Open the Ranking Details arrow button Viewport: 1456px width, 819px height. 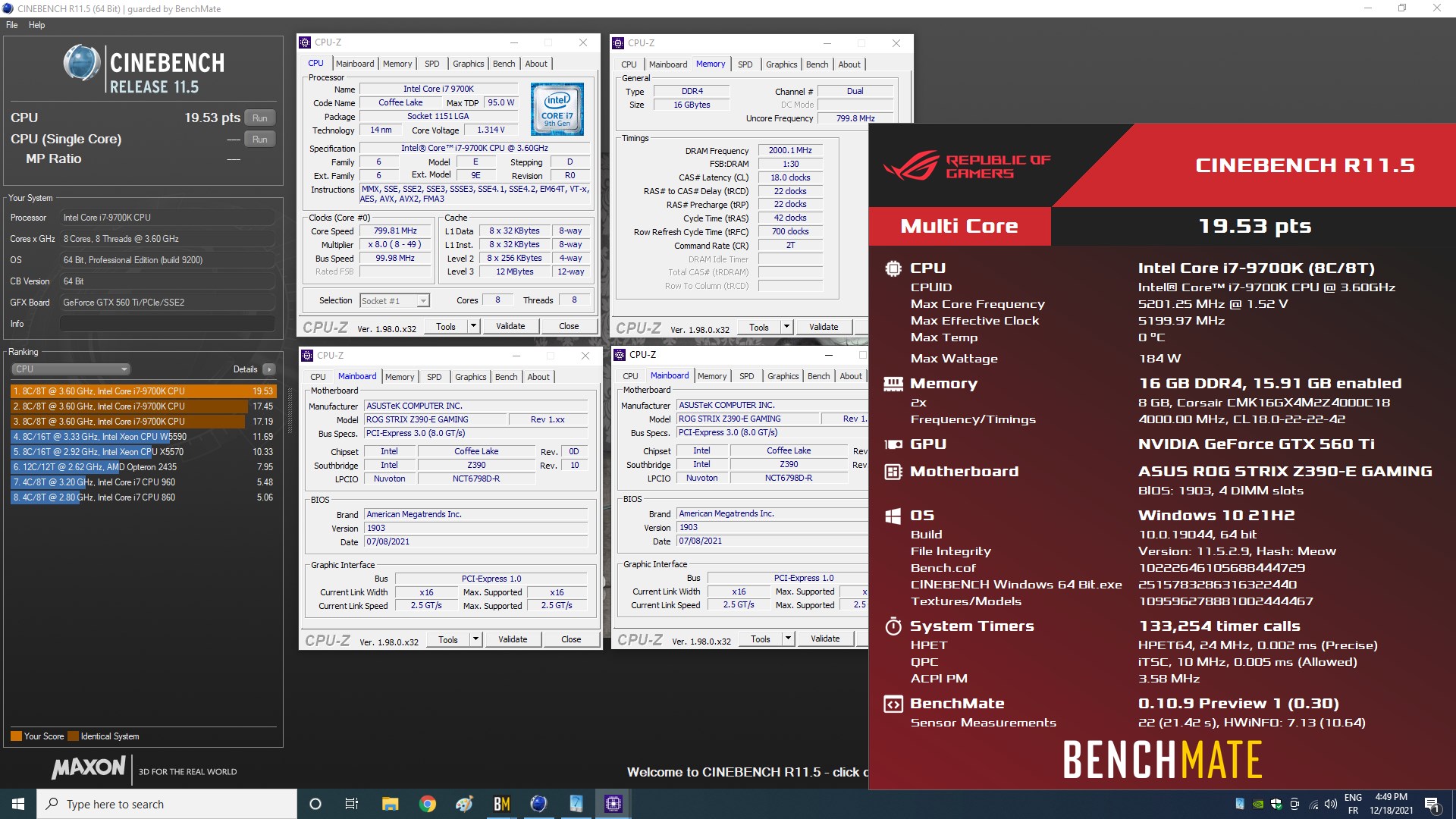point(269,369)
